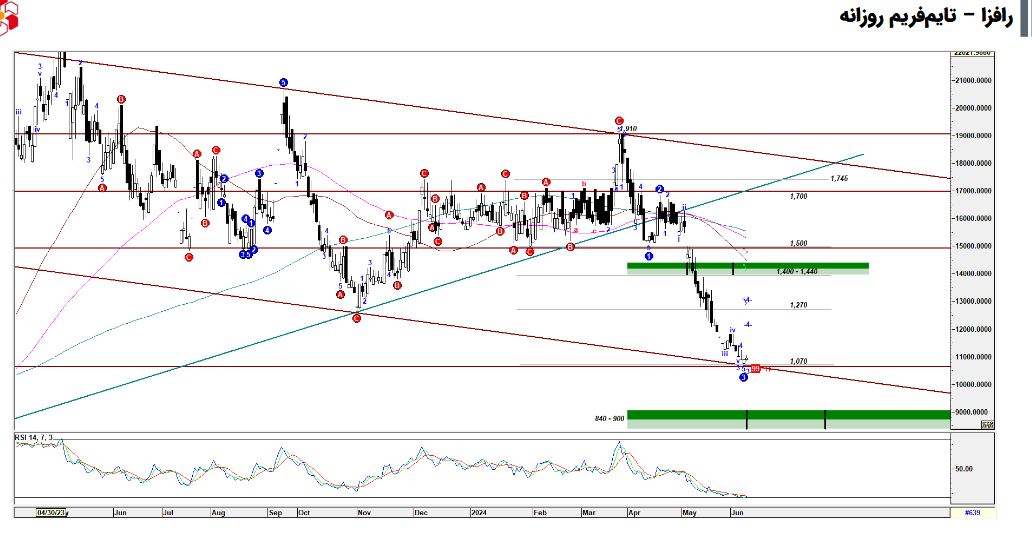Click the 50.00 RSI axis value
Screen dimensions: 1032x542
pyautogui.click(x=964, y=467)
